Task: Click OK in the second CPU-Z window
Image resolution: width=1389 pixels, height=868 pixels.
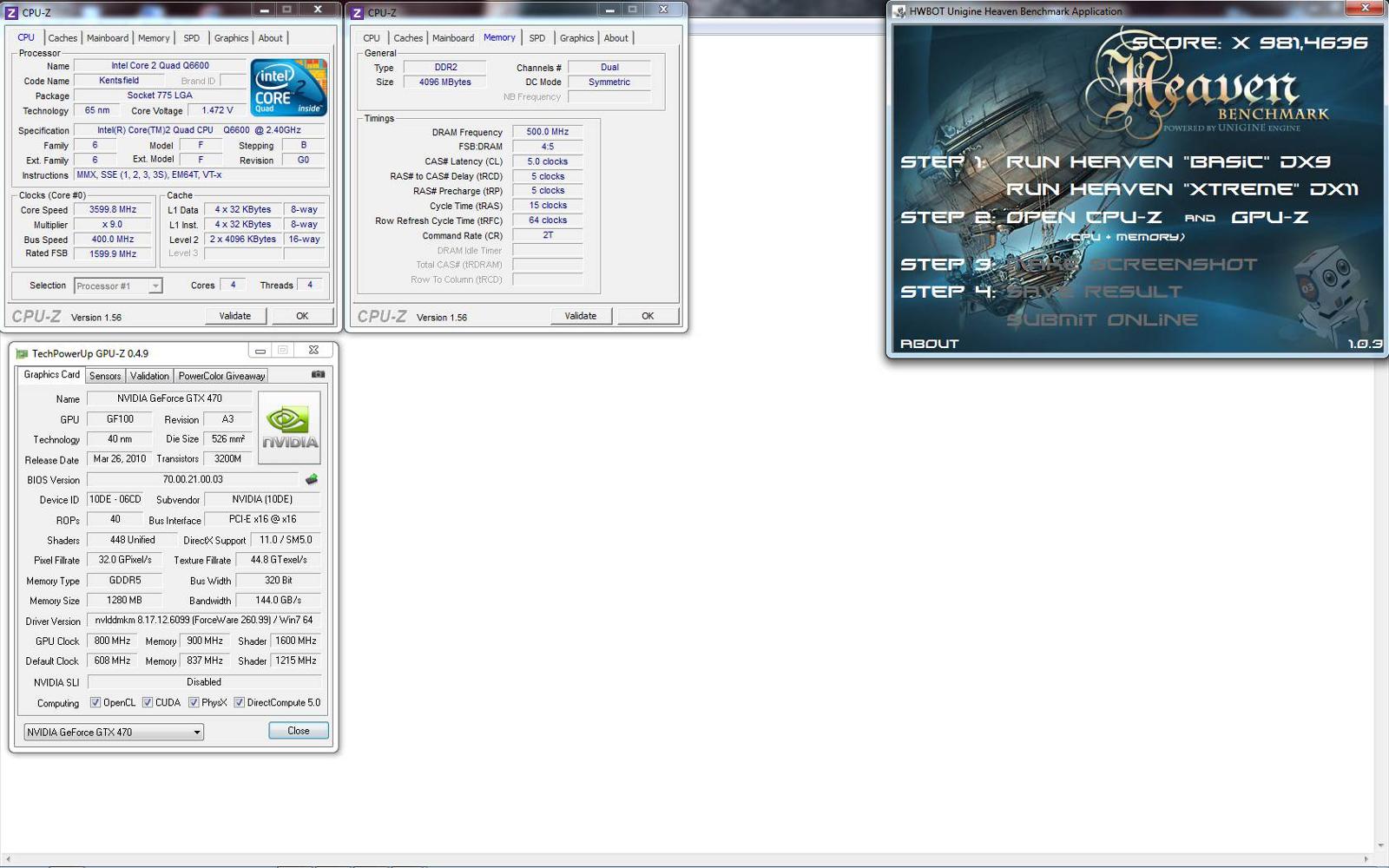Action: (648, 316)
